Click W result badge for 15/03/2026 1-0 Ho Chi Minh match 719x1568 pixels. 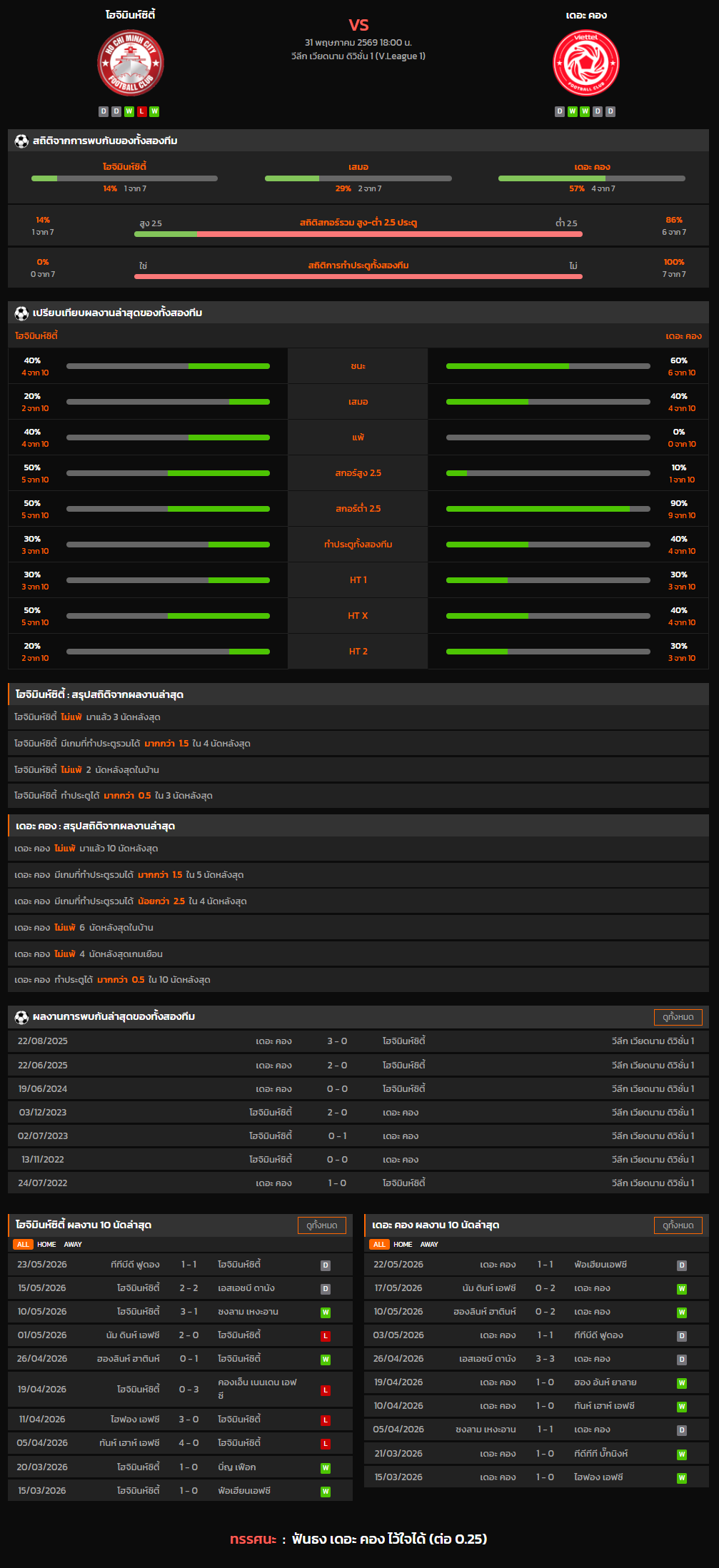326,1492
